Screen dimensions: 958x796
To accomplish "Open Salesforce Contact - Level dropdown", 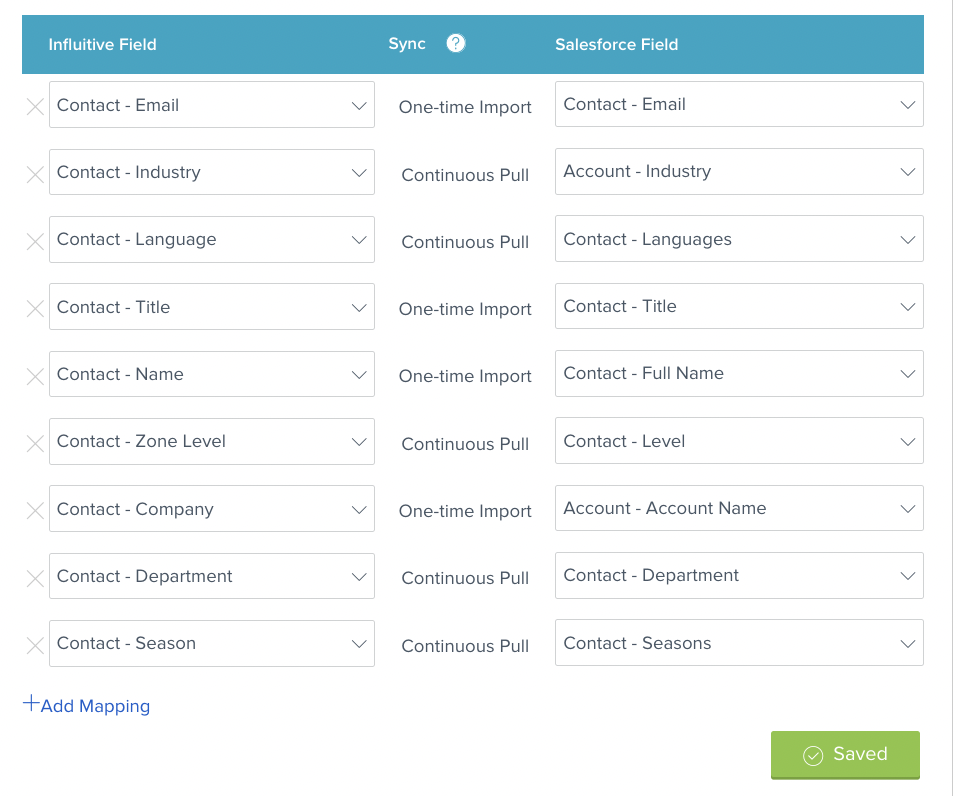I will [x=738, y=441].
